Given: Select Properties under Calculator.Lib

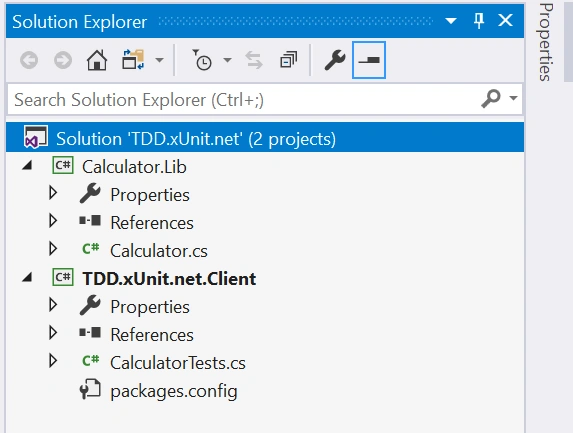Looking at the screenshot, I should [150, 195].
